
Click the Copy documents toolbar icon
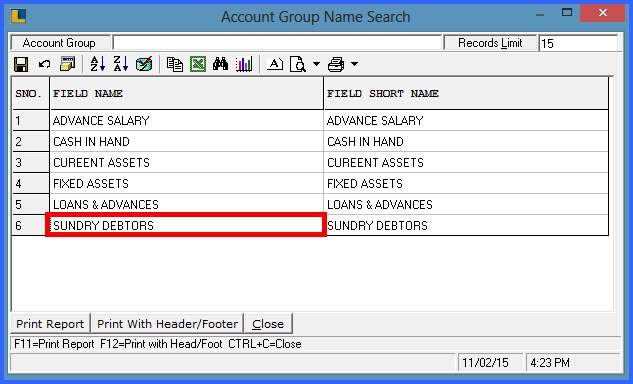175,64
